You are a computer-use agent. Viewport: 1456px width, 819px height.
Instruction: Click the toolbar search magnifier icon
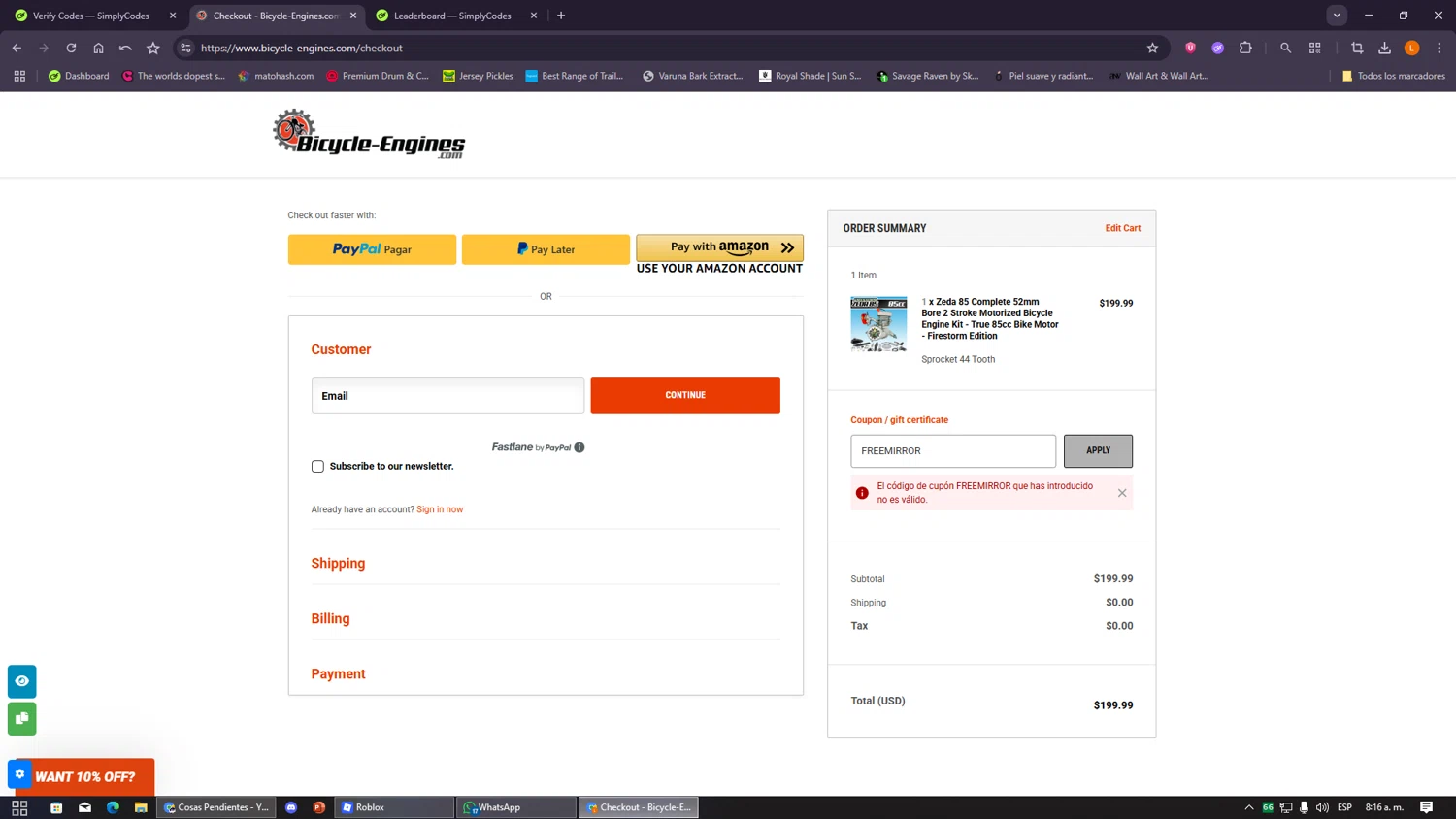pyautogui.click(x=1285, y=48)
